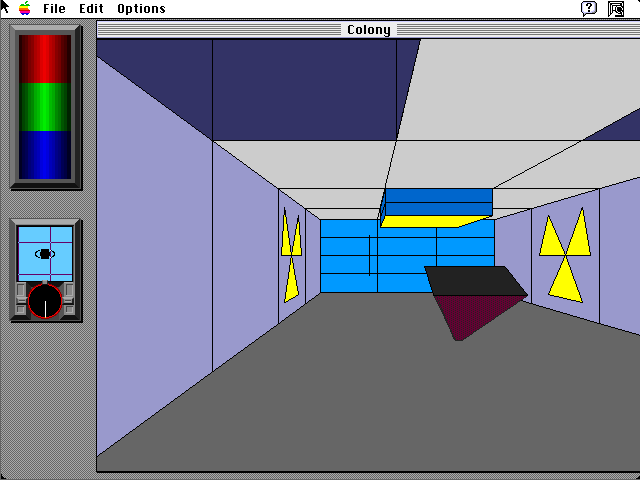Click the blue door at corridor end
Image resolution: width=640 pixels, height=480 pixels.
(407, 256)
